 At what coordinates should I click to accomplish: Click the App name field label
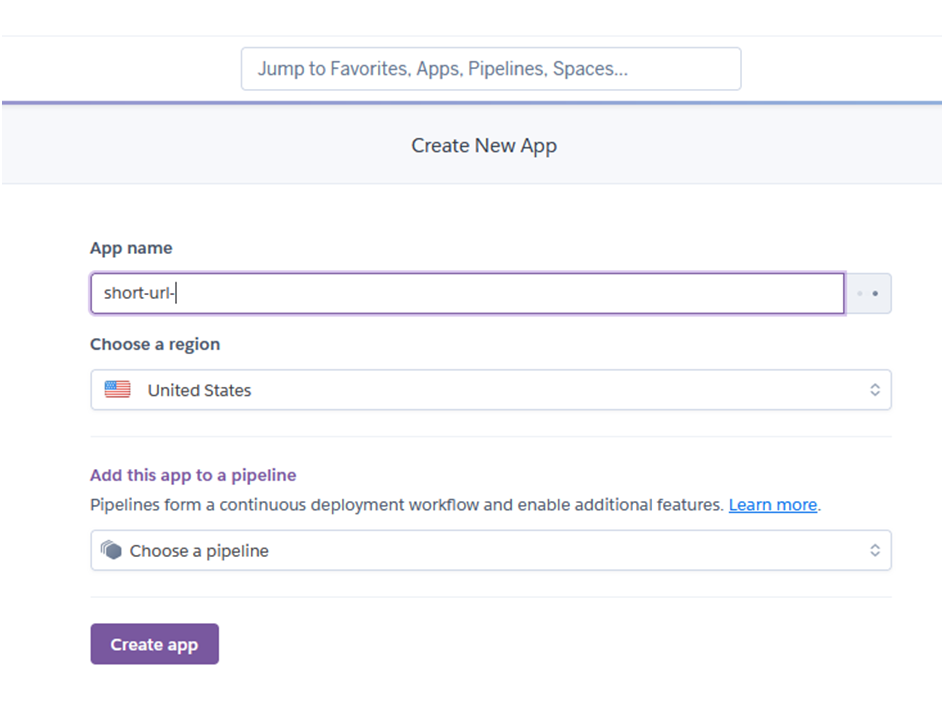click(131, 248)
